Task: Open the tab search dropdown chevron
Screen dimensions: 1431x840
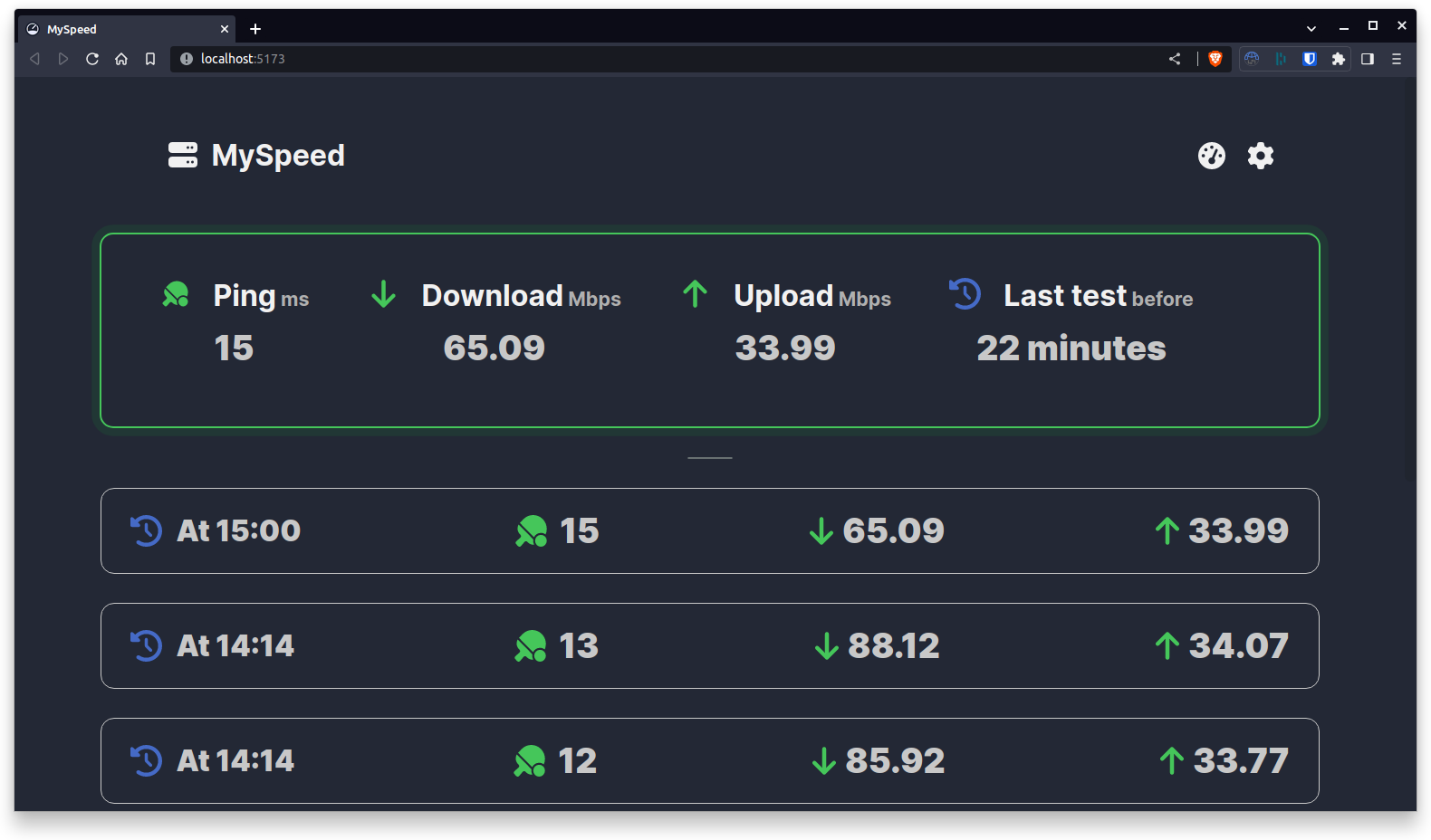Action: click(1311, 29)
